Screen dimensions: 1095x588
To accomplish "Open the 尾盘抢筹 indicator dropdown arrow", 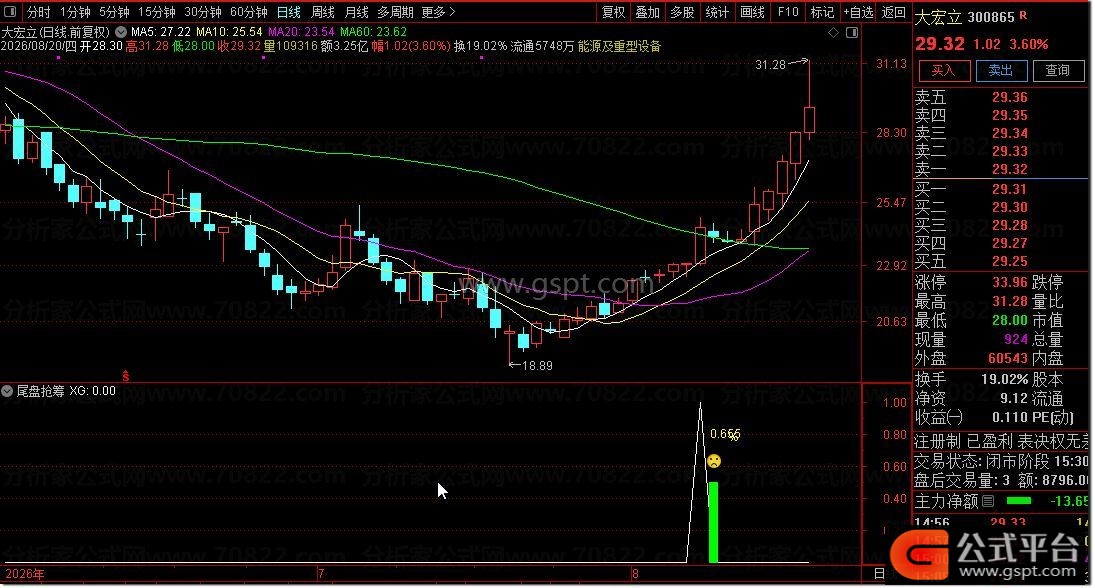I will point(7,391).
